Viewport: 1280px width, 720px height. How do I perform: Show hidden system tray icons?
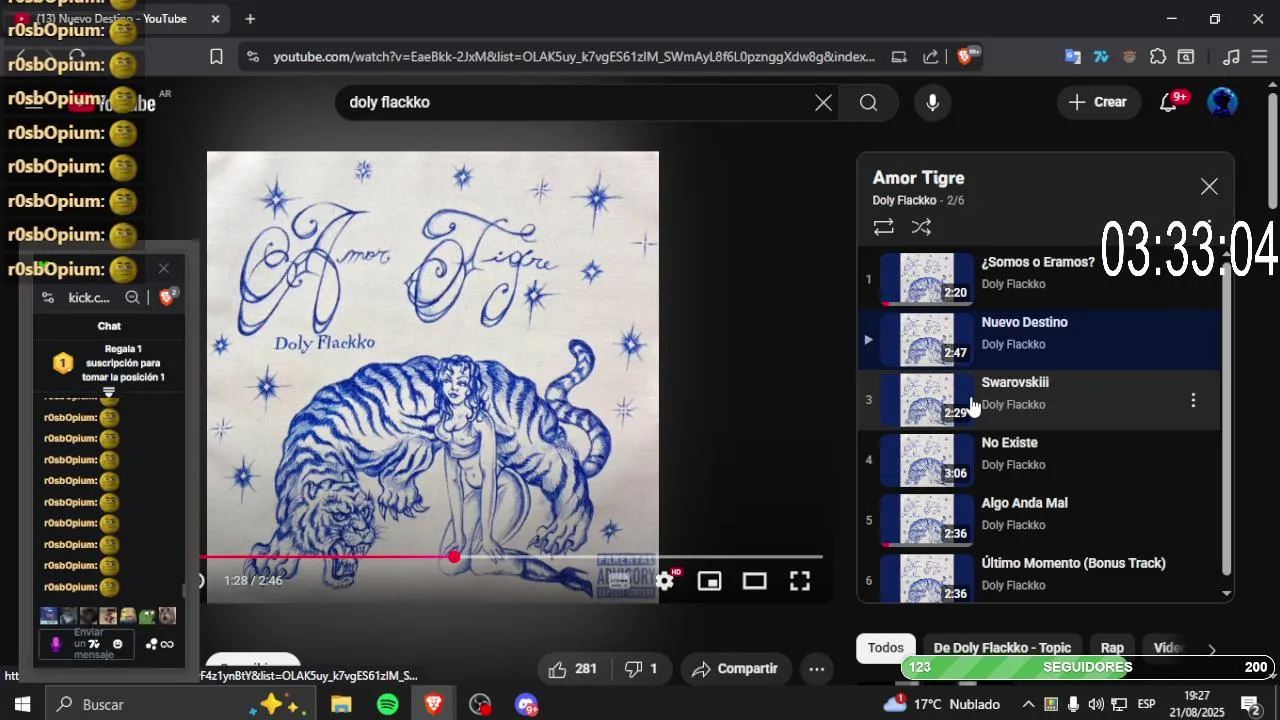1028,704
